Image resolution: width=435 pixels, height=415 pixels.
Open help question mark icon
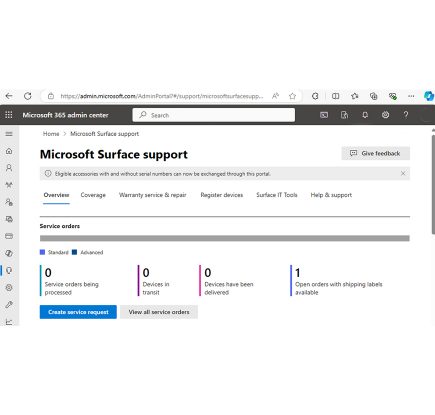406,115
